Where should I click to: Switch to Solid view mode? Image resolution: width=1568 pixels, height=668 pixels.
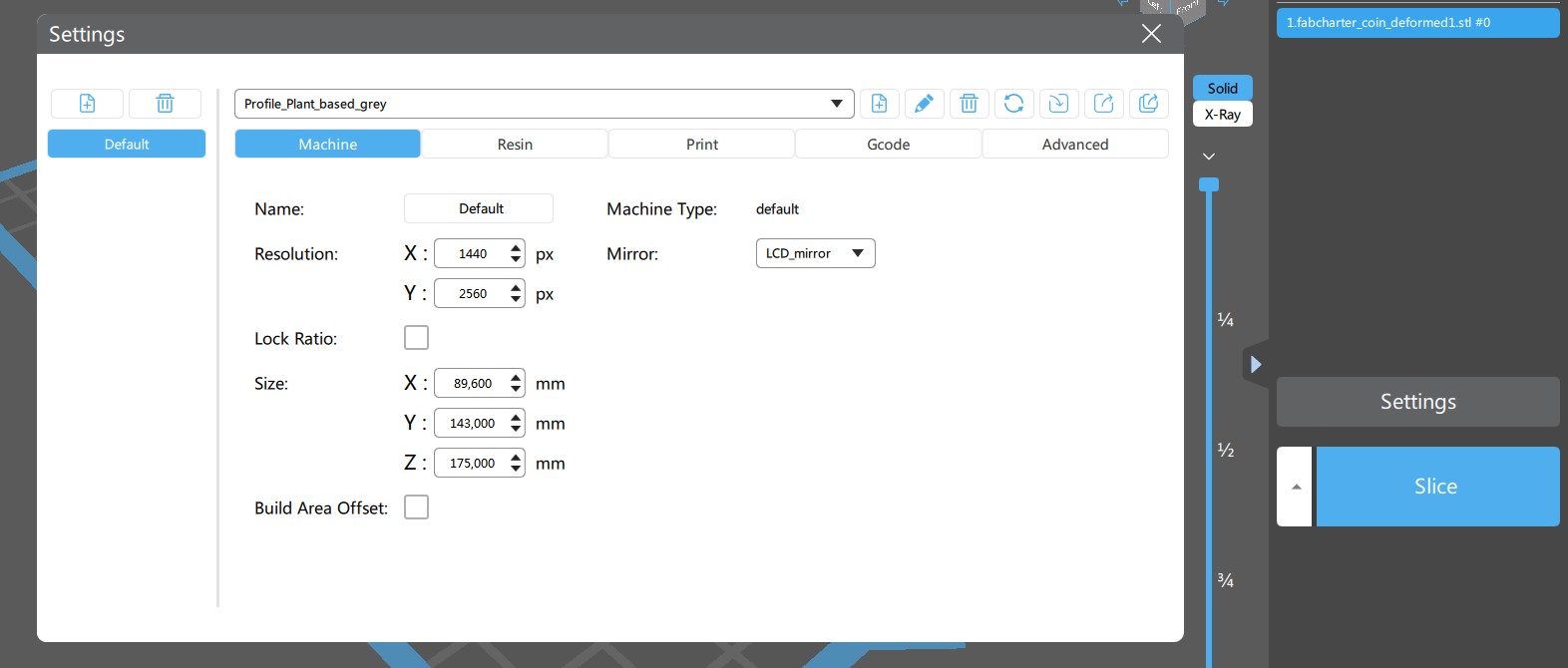1223,88
